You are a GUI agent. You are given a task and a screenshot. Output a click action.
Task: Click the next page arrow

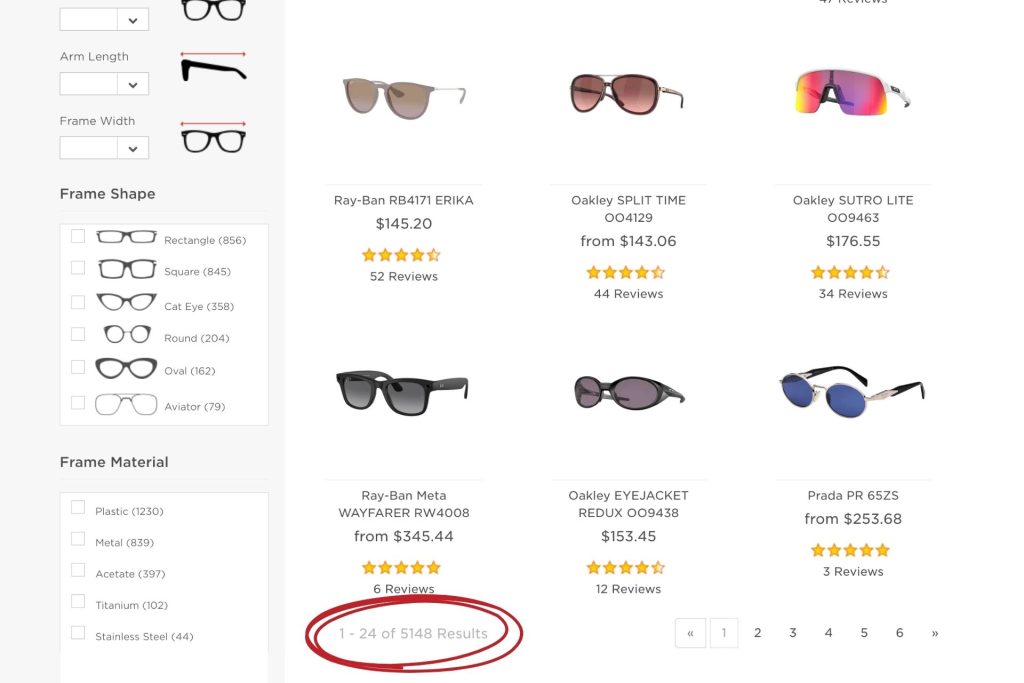point(935,632)
